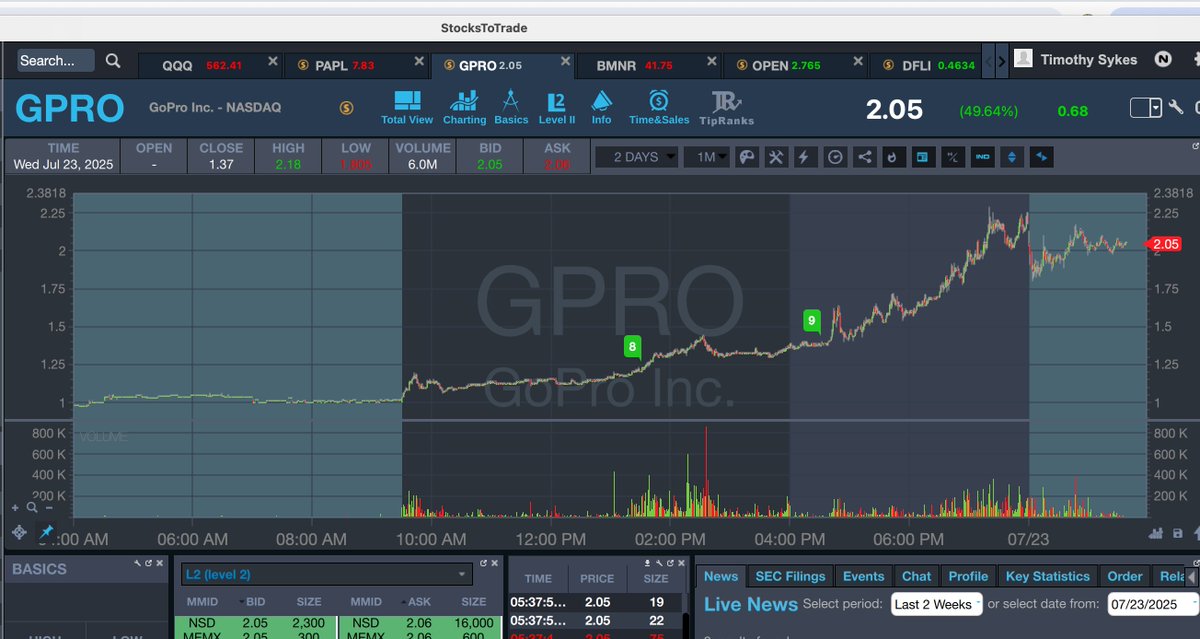Open the 07/23/2025 date selector

pyautogui.click(x=1151, y=604)
